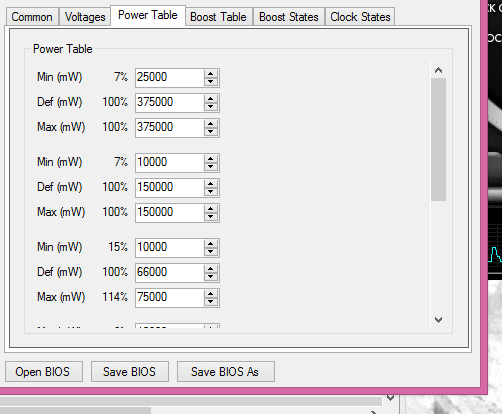Increase the first 375000 Def value up arrow
The height and width of the screenshot is (414, 502).
pos(211,99)
